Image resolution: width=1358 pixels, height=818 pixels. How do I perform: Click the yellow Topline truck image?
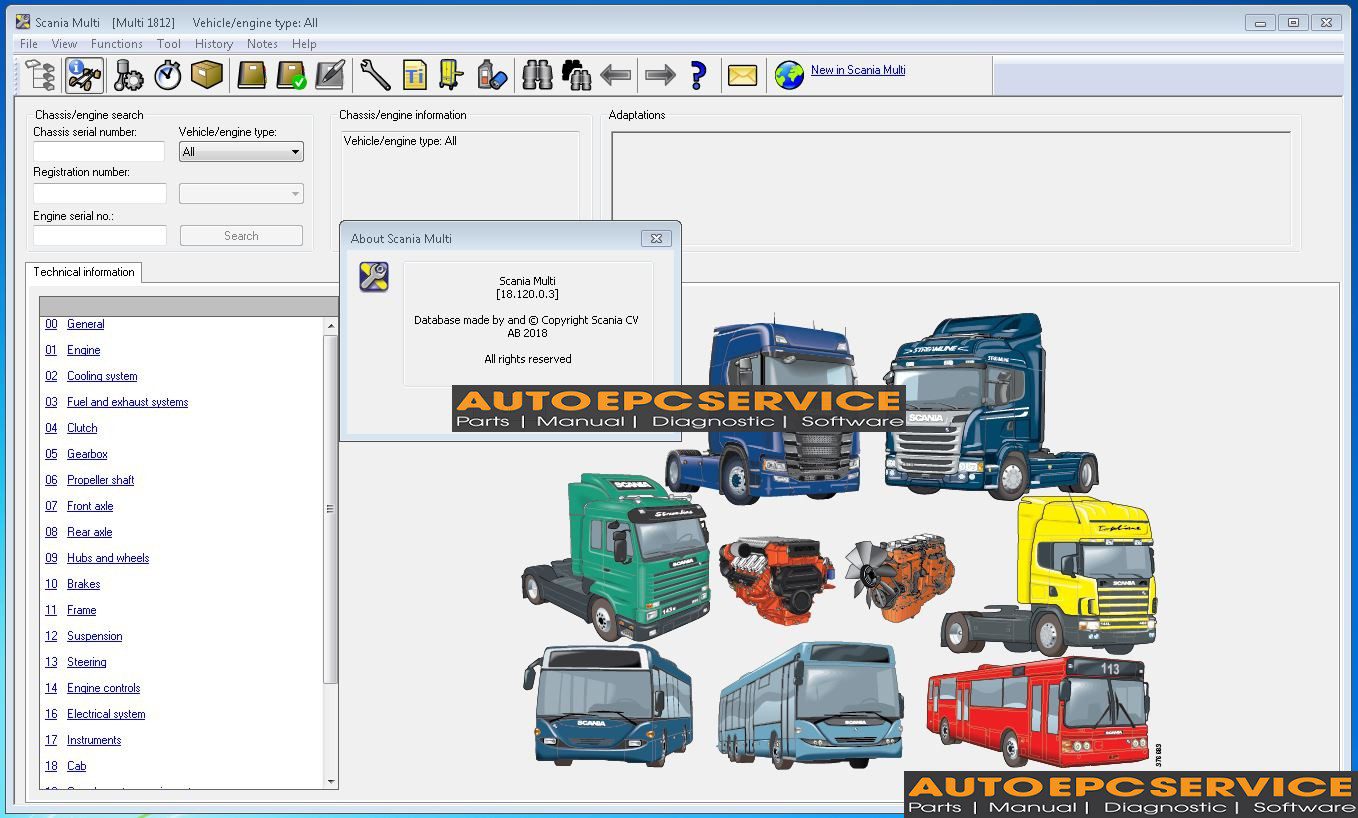(x=1049, y=576)
